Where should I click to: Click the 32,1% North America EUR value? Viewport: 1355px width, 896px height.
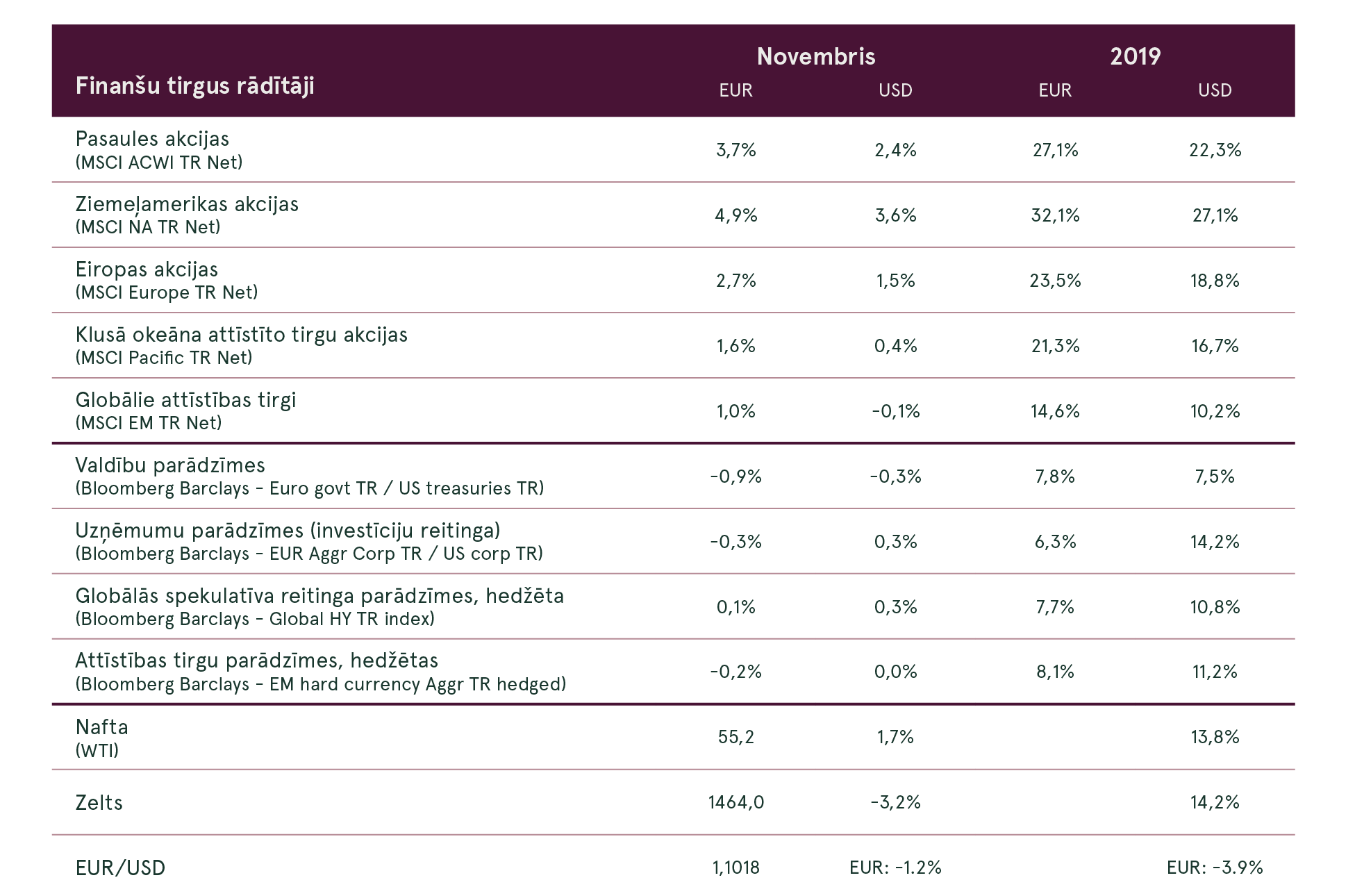pos(1055,215)
